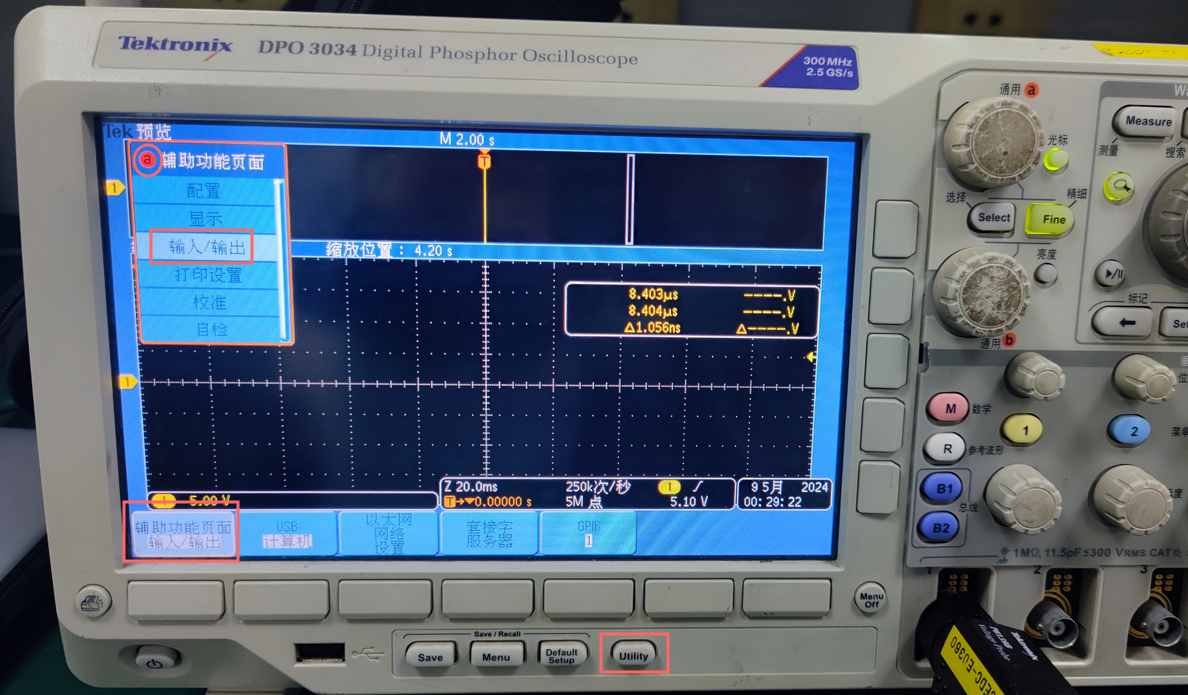The width and height of the screenshot is (1188, 695).
Task: Push bezel button below 套接字服务器 softkey
Action: click(487, 599)
